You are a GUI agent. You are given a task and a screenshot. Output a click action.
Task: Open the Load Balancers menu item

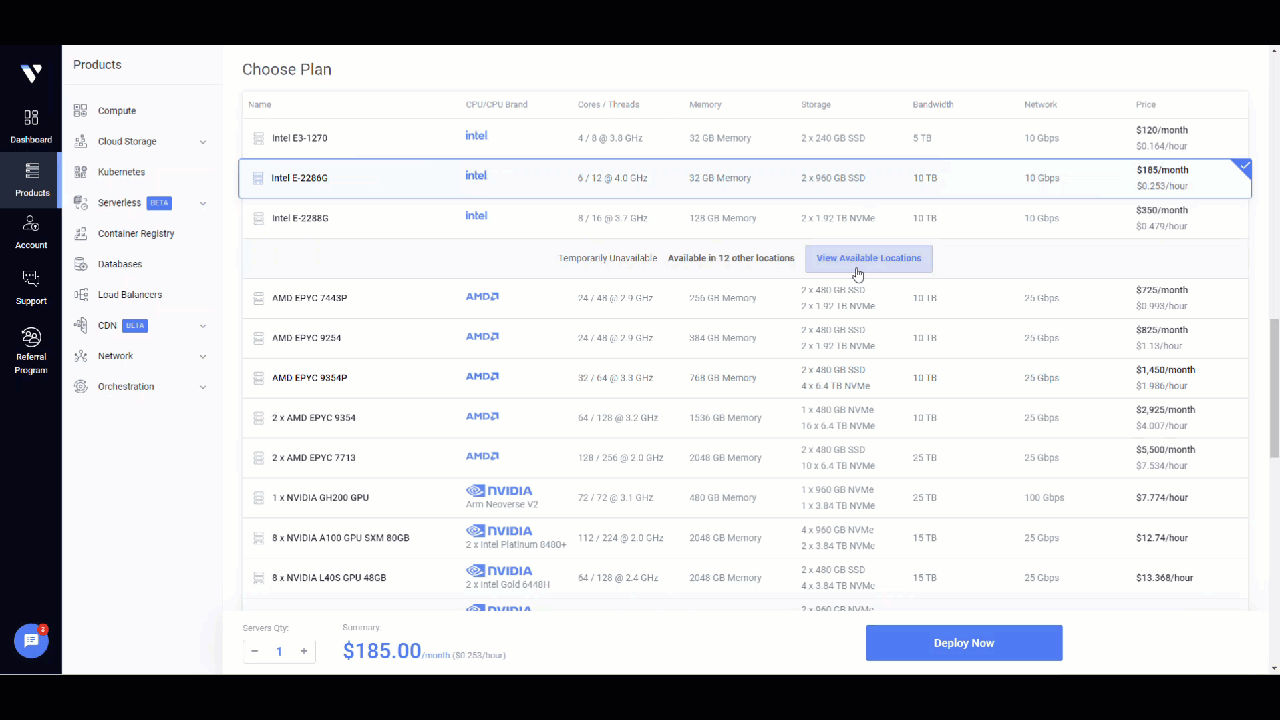(x=130, y=295)
